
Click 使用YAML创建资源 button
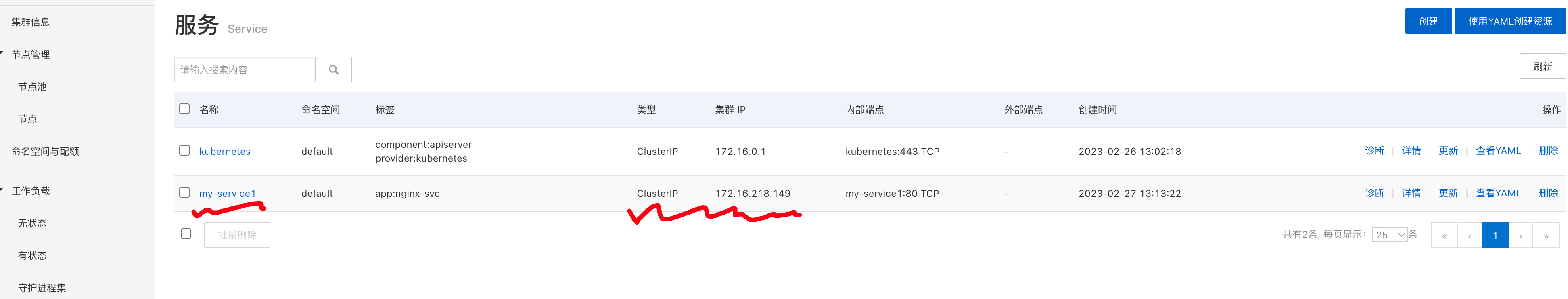coord(1509,21)
